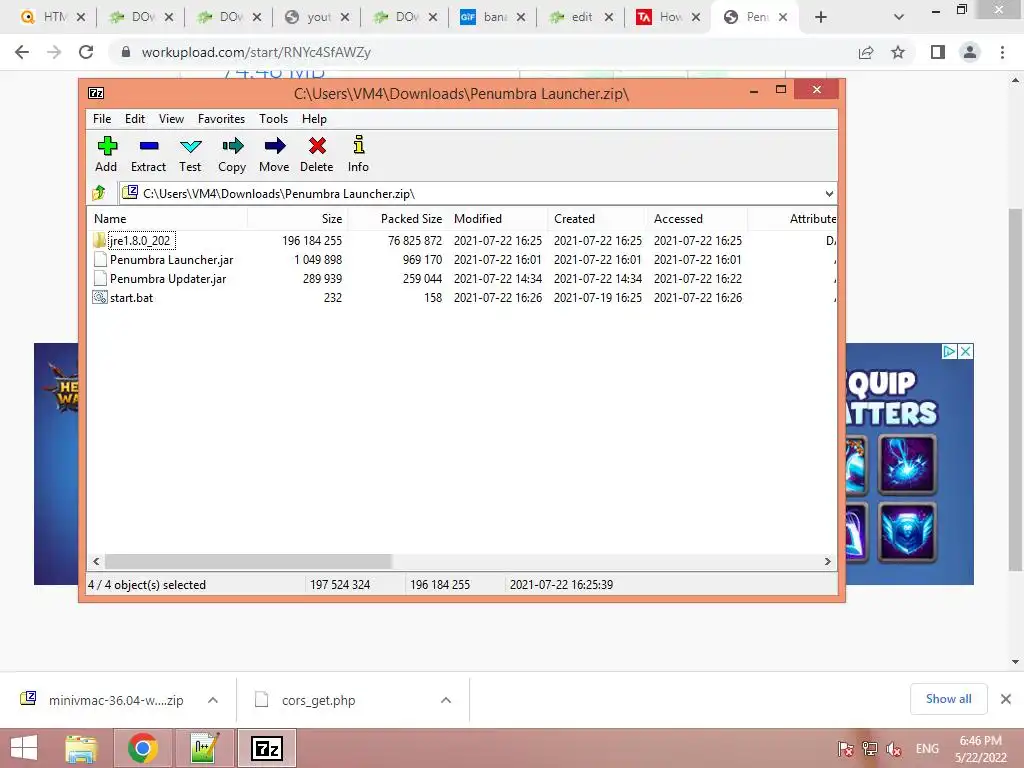Expand the minivmac zip download options arrow
Image resolution: width=1024 pixels, height=768 pixels.
[213, 700]
